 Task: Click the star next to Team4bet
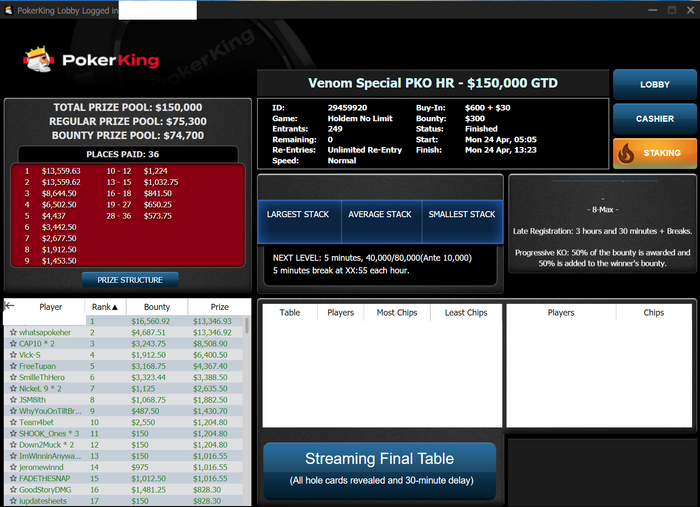pyautogui.click(x=13, y=422)
